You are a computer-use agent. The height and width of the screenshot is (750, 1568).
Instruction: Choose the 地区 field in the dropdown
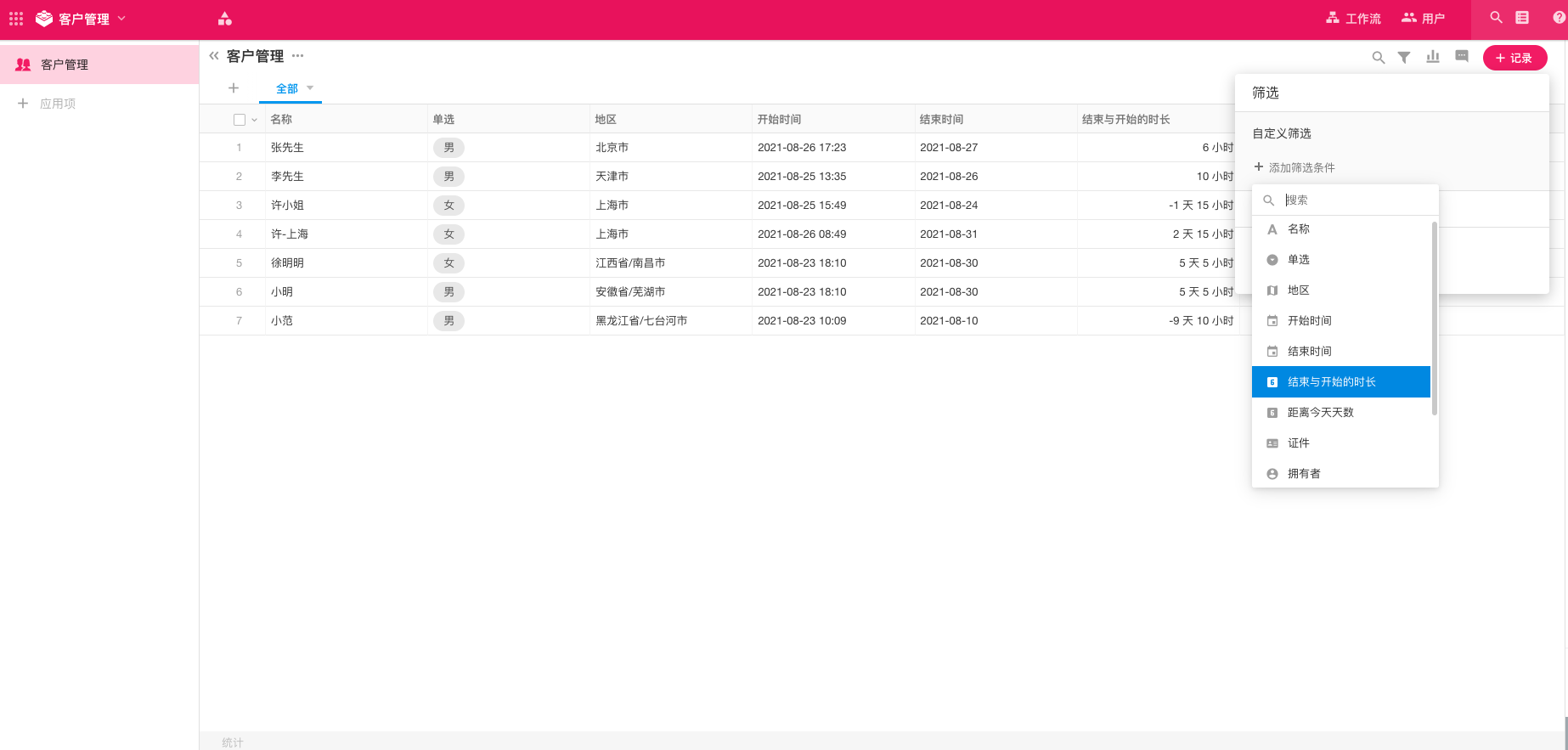click(x=1341, y=290)
